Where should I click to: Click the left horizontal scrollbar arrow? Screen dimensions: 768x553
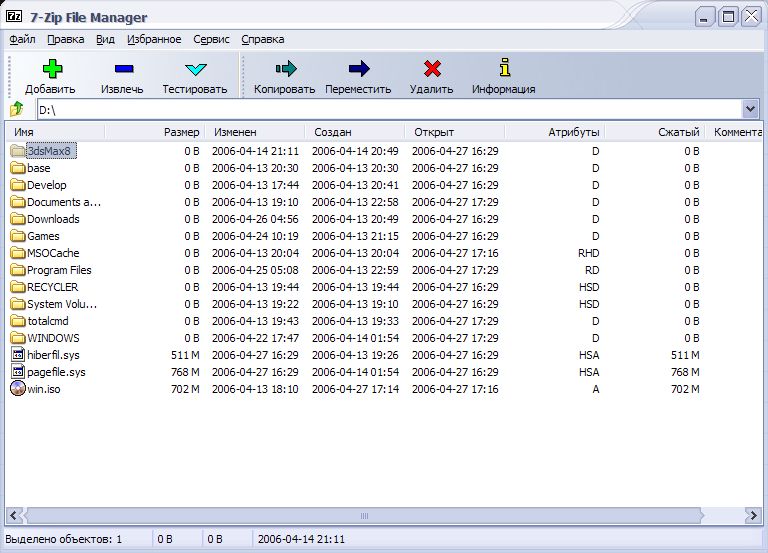coord(13,515)
